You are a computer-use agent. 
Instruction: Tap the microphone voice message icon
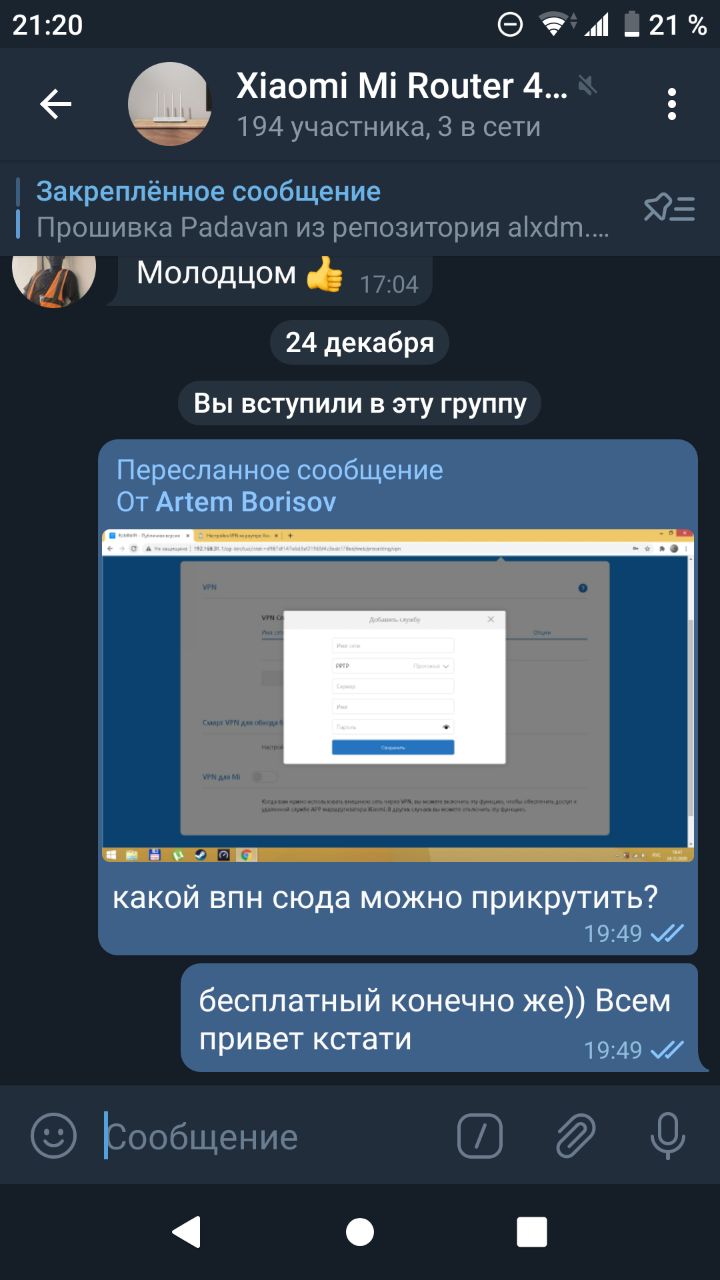click(x=667, y=1135)
